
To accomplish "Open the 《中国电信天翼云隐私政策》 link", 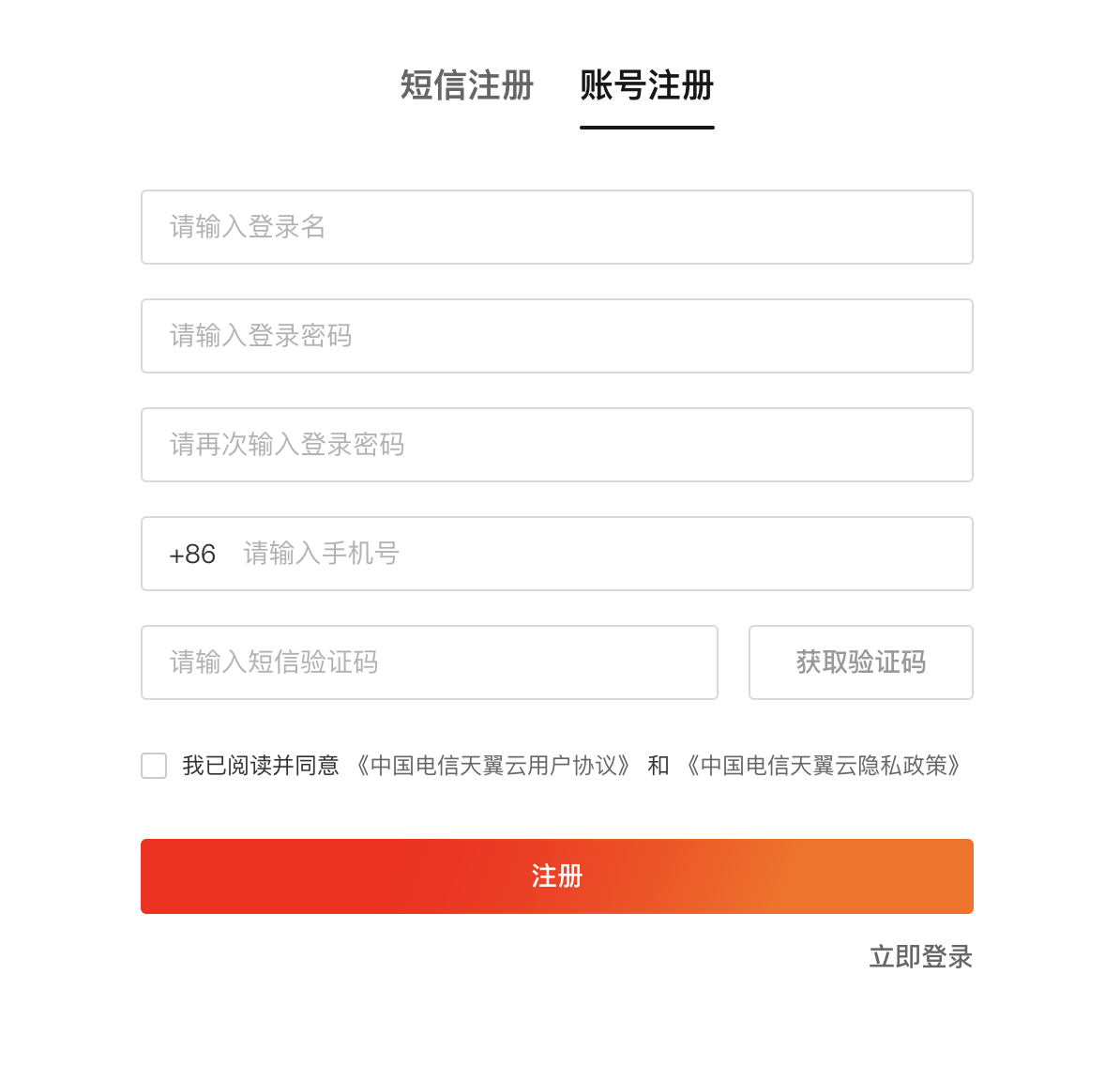I will click(x=823, y=766).
